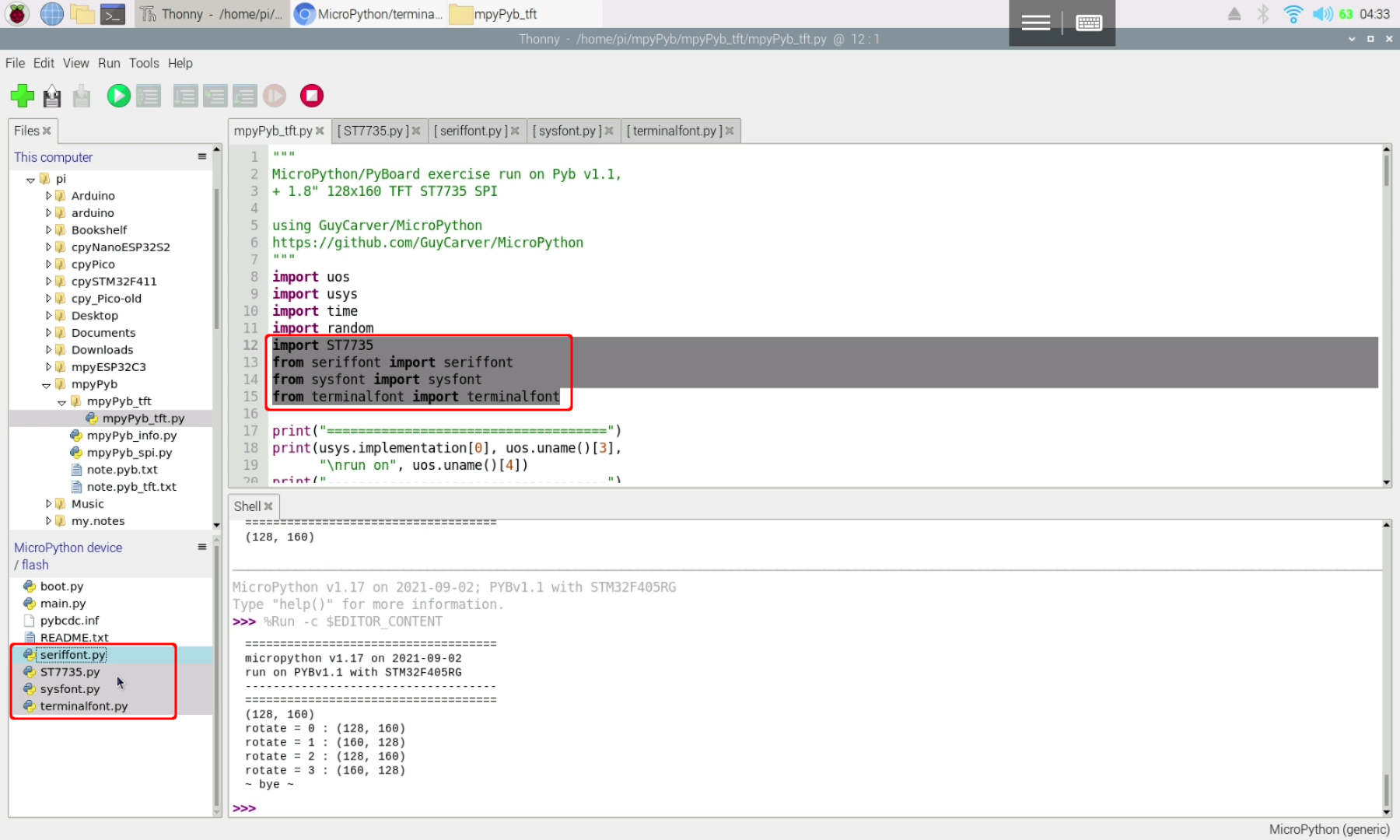Viewport: 1400px width, 840px height.
Task: Open the seriffont.py device file
Action: pos(73,654)
